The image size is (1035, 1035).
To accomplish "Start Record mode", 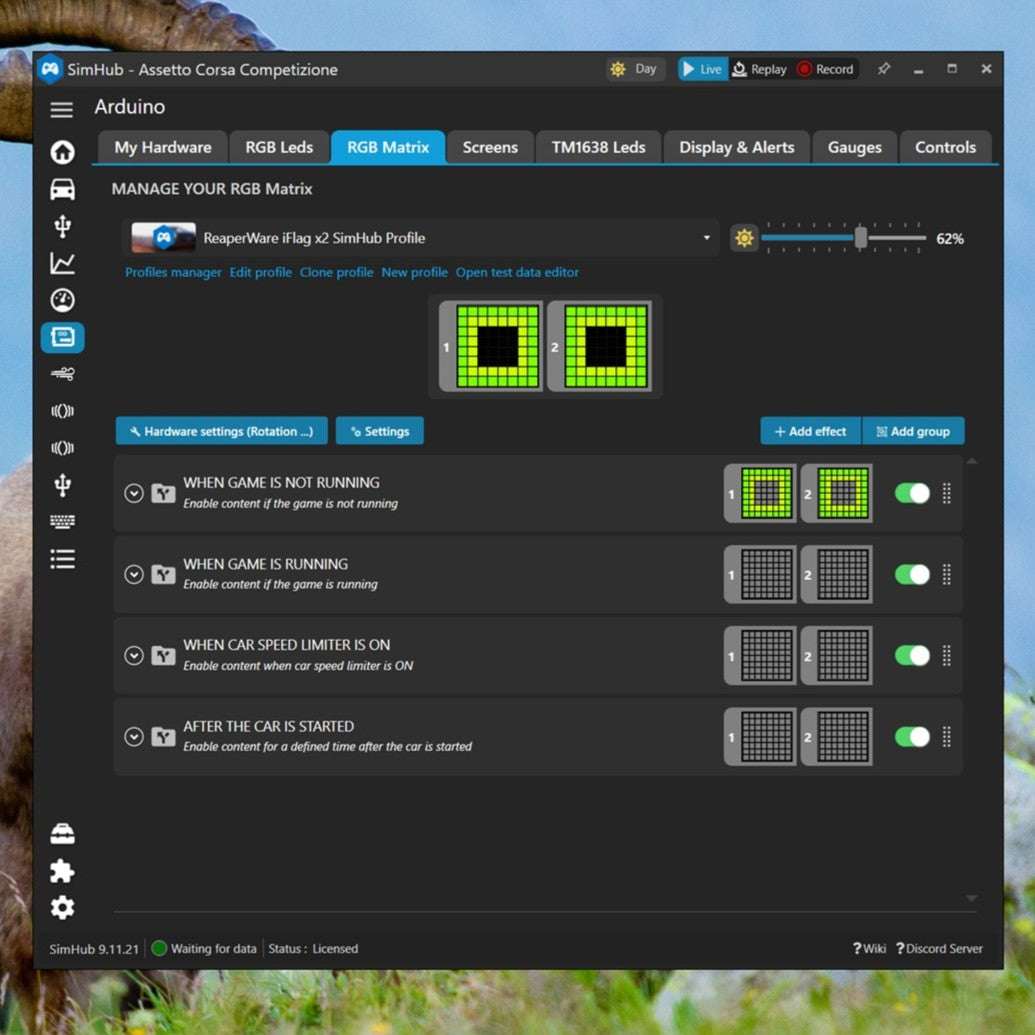I will [825, 69].
